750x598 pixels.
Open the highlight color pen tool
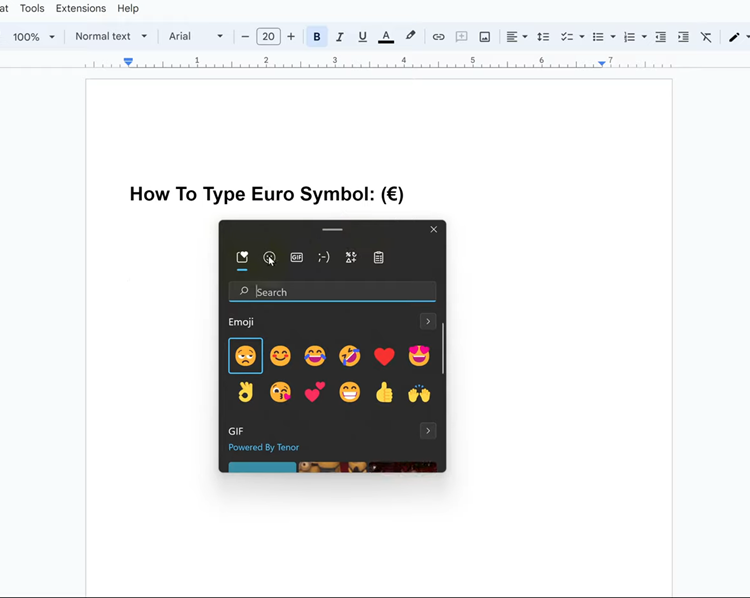(410, 36)
